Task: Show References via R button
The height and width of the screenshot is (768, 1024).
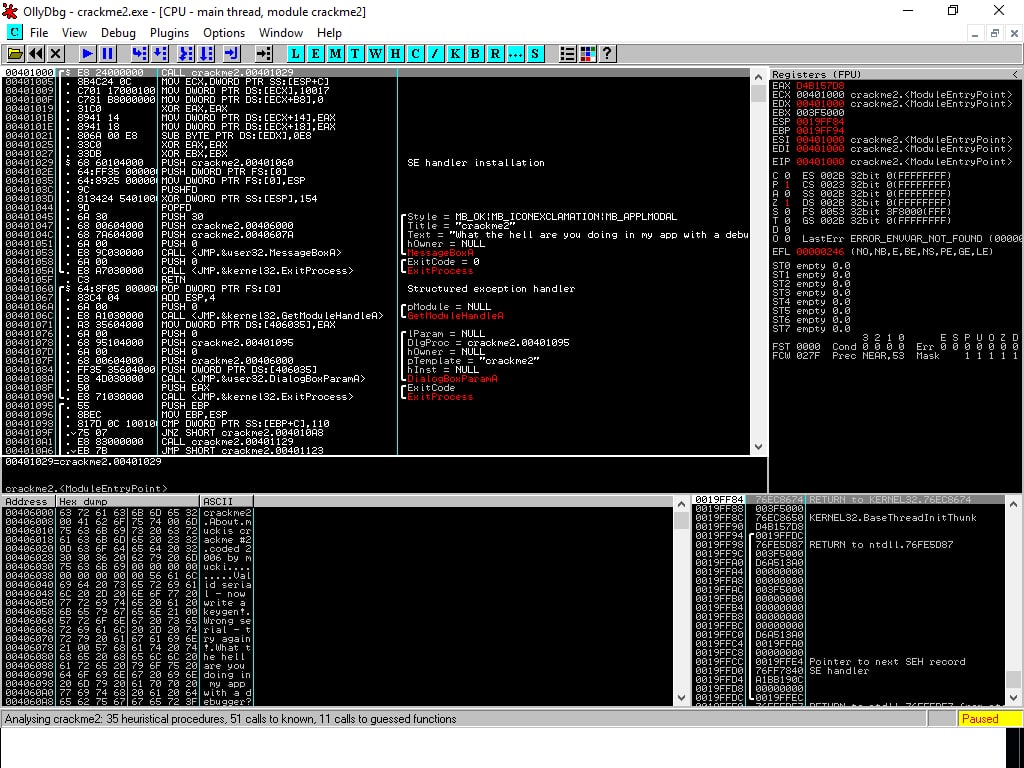Action: point(495,54)
